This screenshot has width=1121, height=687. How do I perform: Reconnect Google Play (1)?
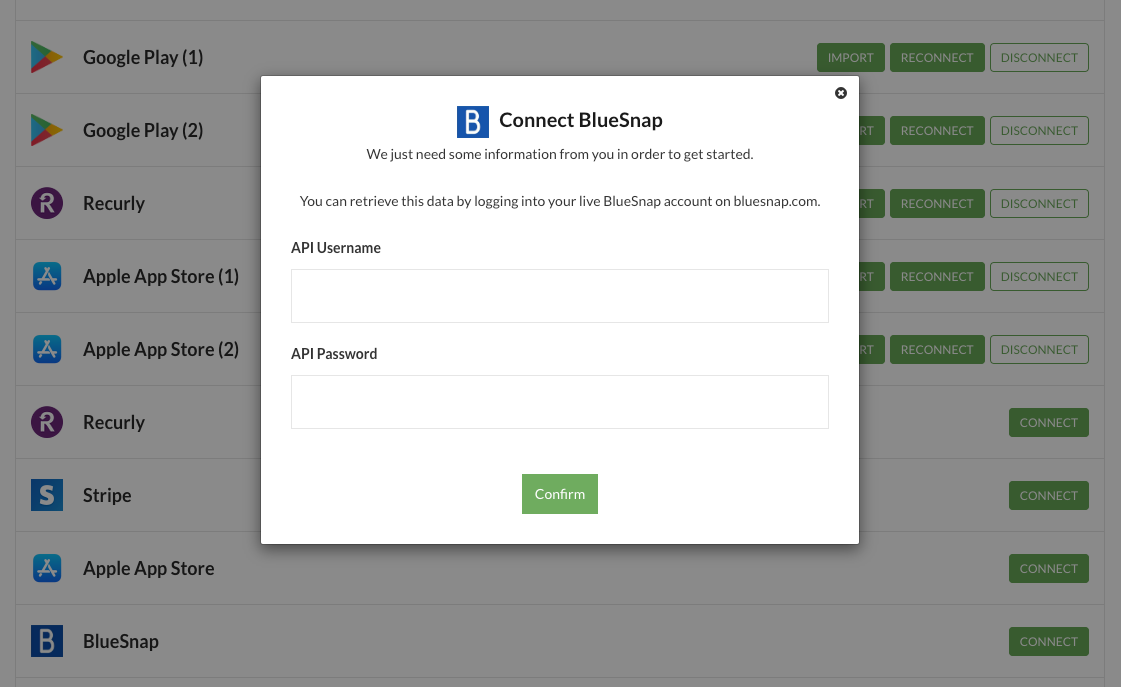[x=937, y=57]
